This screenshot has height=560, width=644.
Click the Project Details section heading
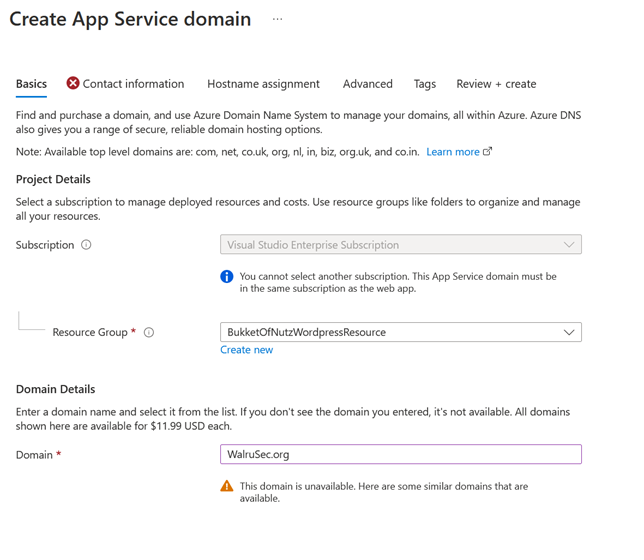tap(53, 180)
